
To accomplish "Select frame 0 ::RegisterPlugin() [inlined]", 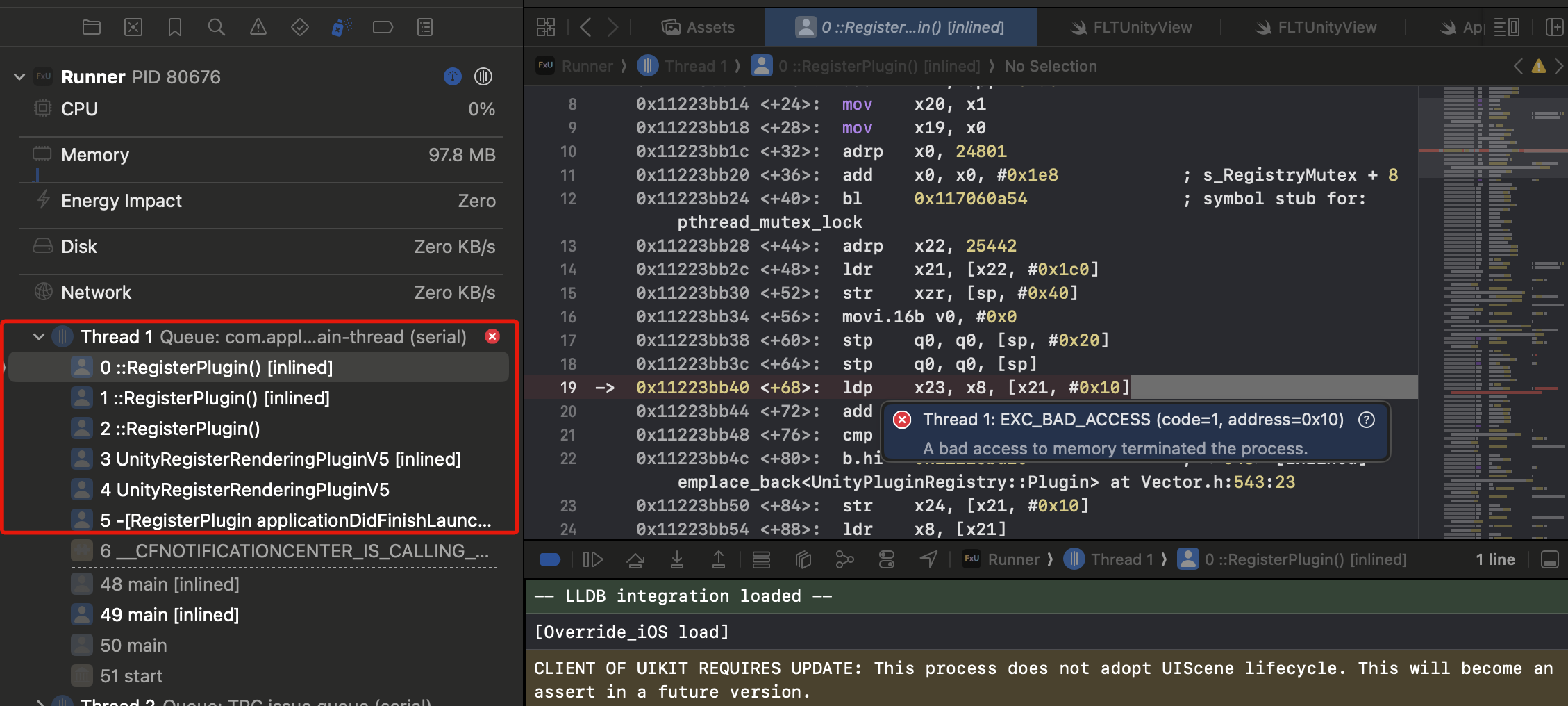I will click(258, 368).
